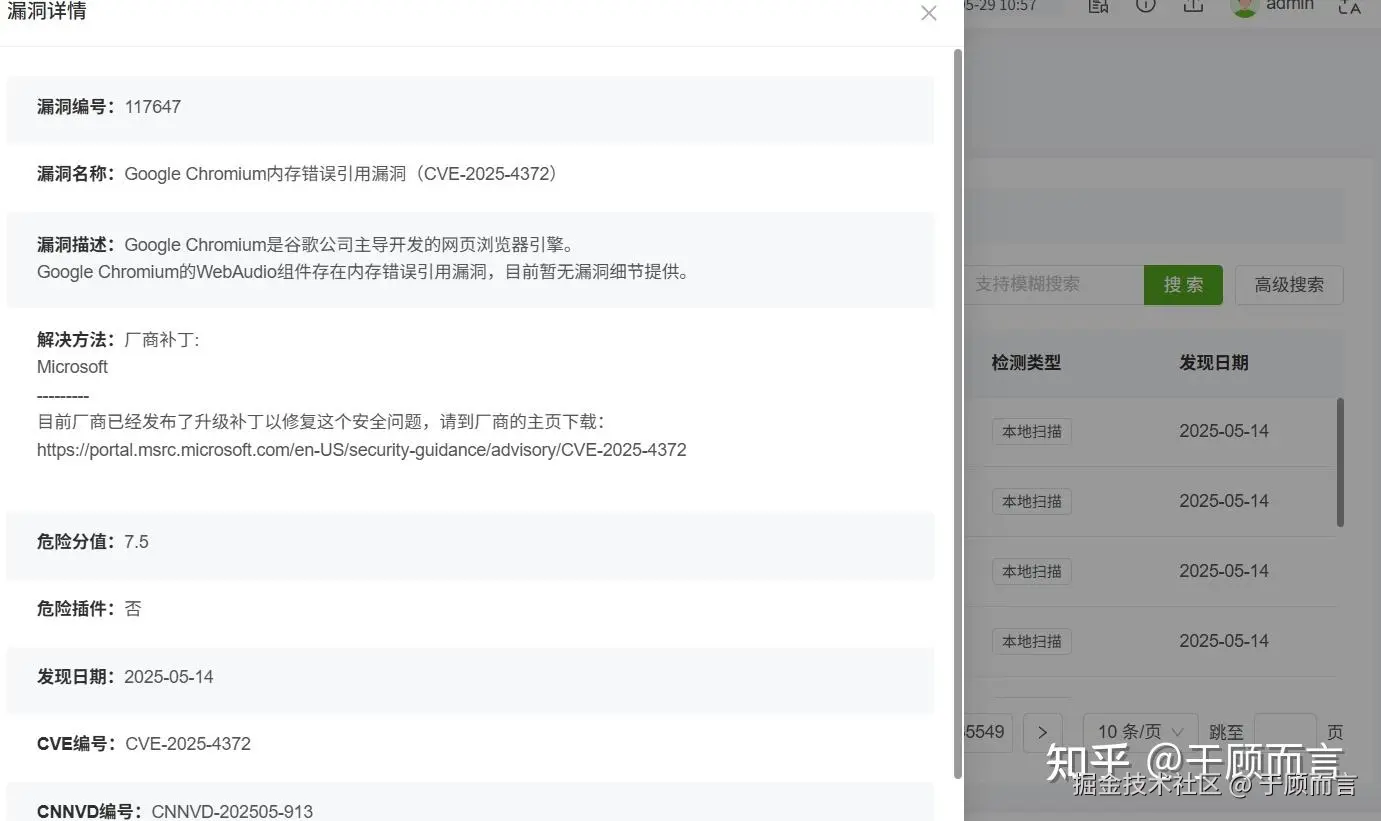This screenshot has height=821, width=1381.
Task: Close the 漏洞详情 dialog
Action: [x=928, y=13]
